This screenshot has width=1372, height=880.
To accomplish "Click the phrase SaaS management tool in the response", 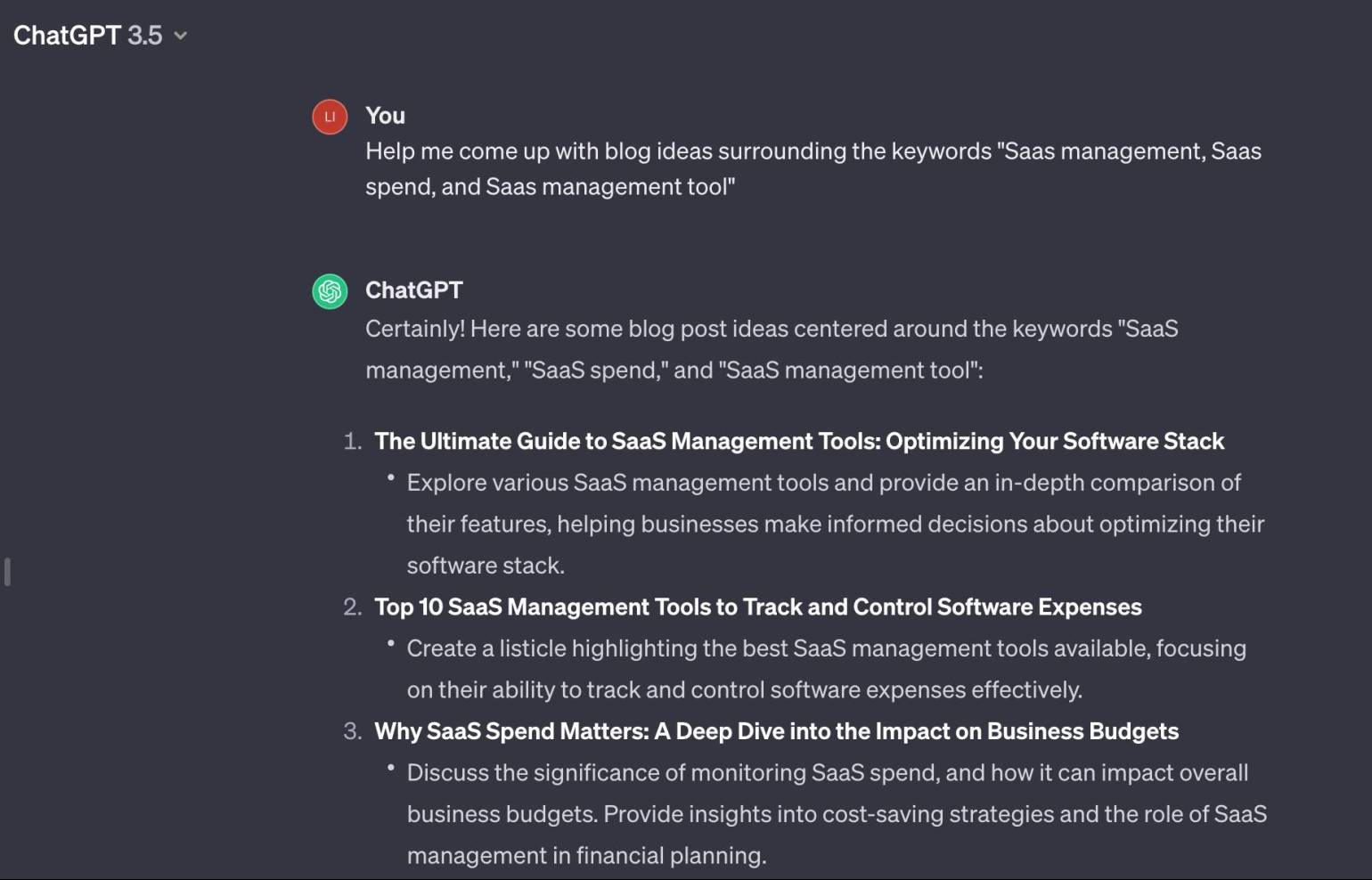I will click(849, 370).
